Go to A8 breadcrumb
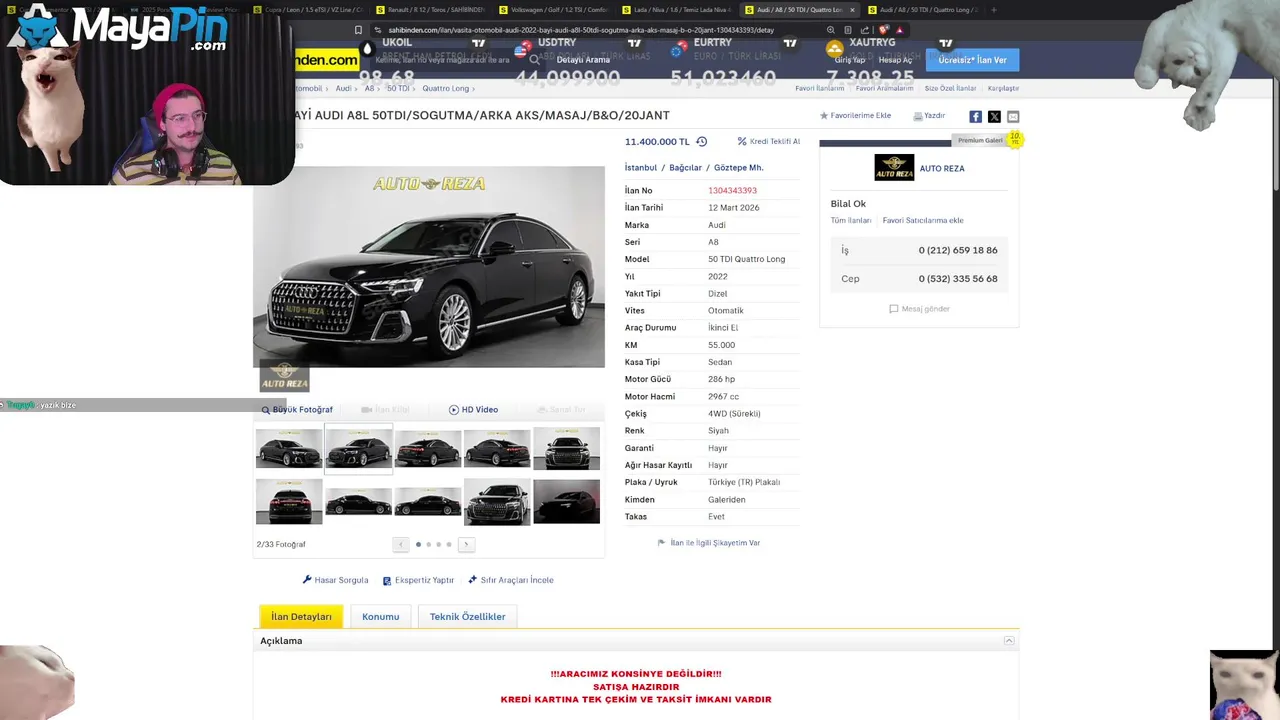1280x720 pixels. (x=369, y=88)
